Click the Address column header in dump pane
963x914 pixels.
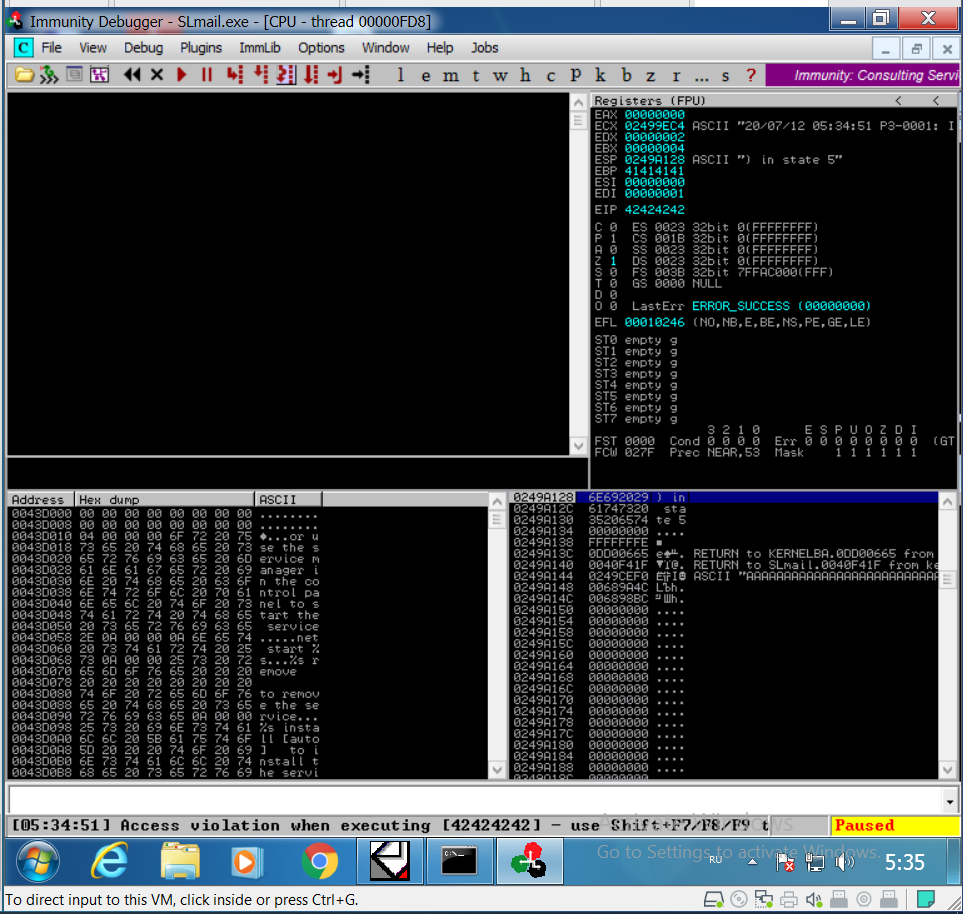[x=41, y=499]
